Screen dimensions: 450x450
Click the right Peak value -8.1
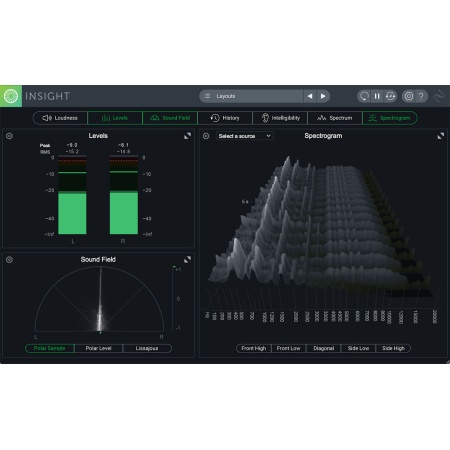click(123, 145)
